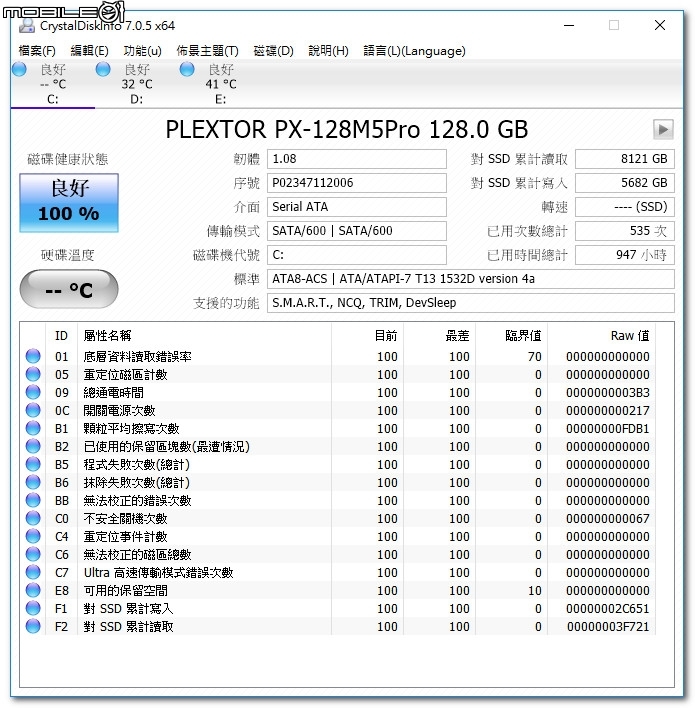Click the serial number field P02347112006

[x=357, y=183]
